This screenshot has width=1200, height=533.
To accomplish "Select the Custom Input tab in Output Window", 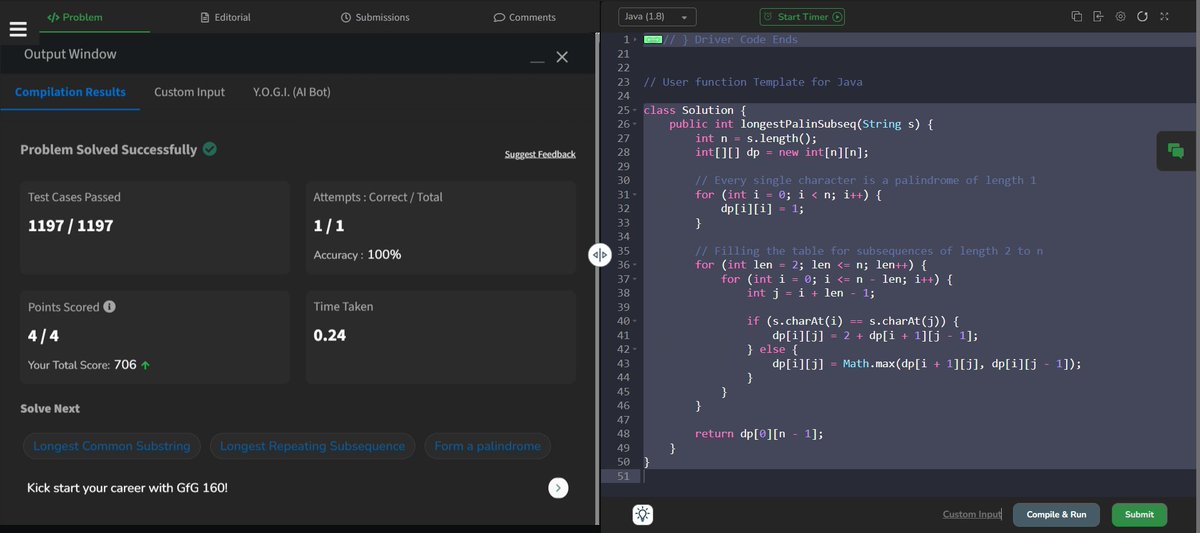I will pyautogui.click(x=189, y=92).
